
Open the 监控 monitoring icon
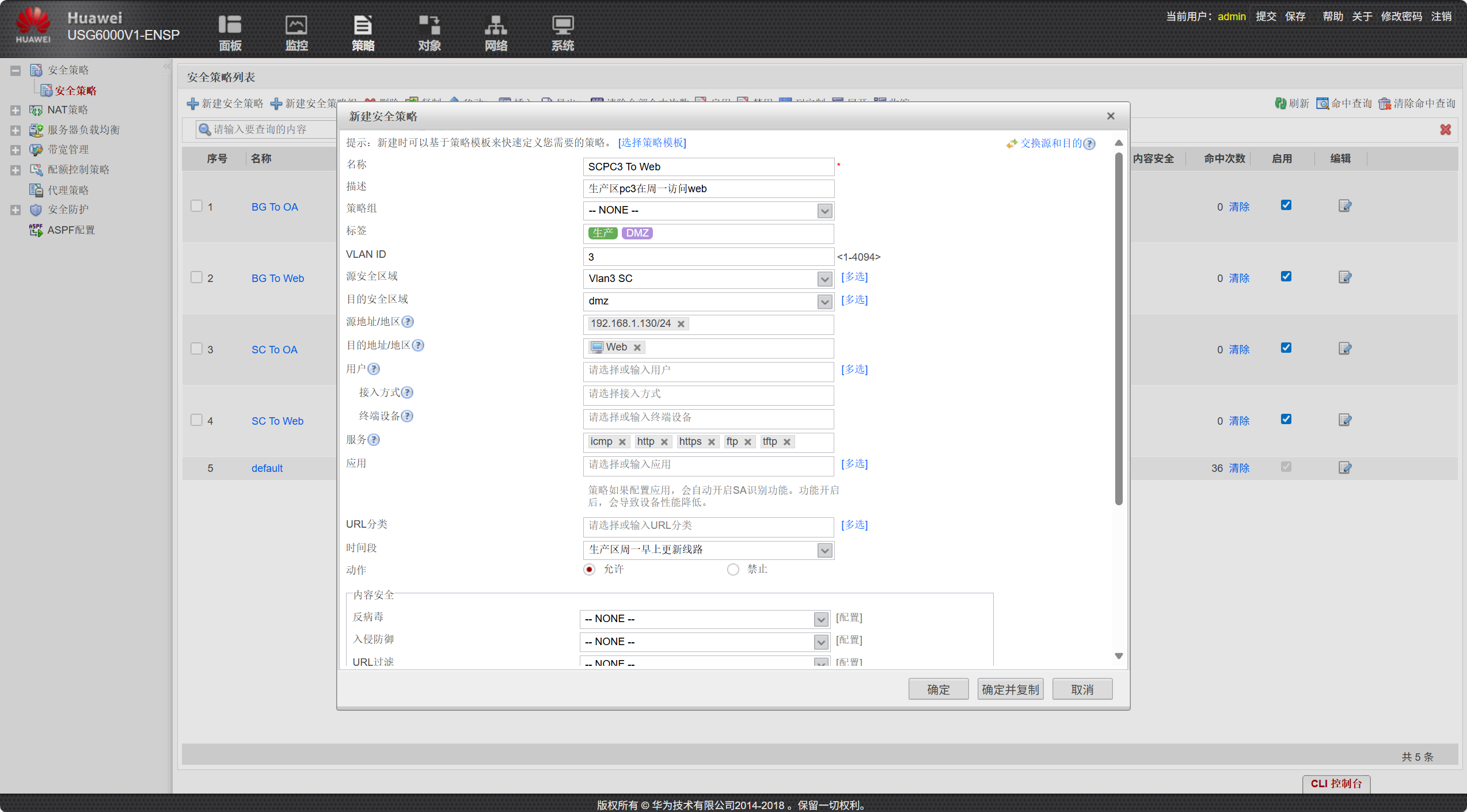(x=297, y=32)
